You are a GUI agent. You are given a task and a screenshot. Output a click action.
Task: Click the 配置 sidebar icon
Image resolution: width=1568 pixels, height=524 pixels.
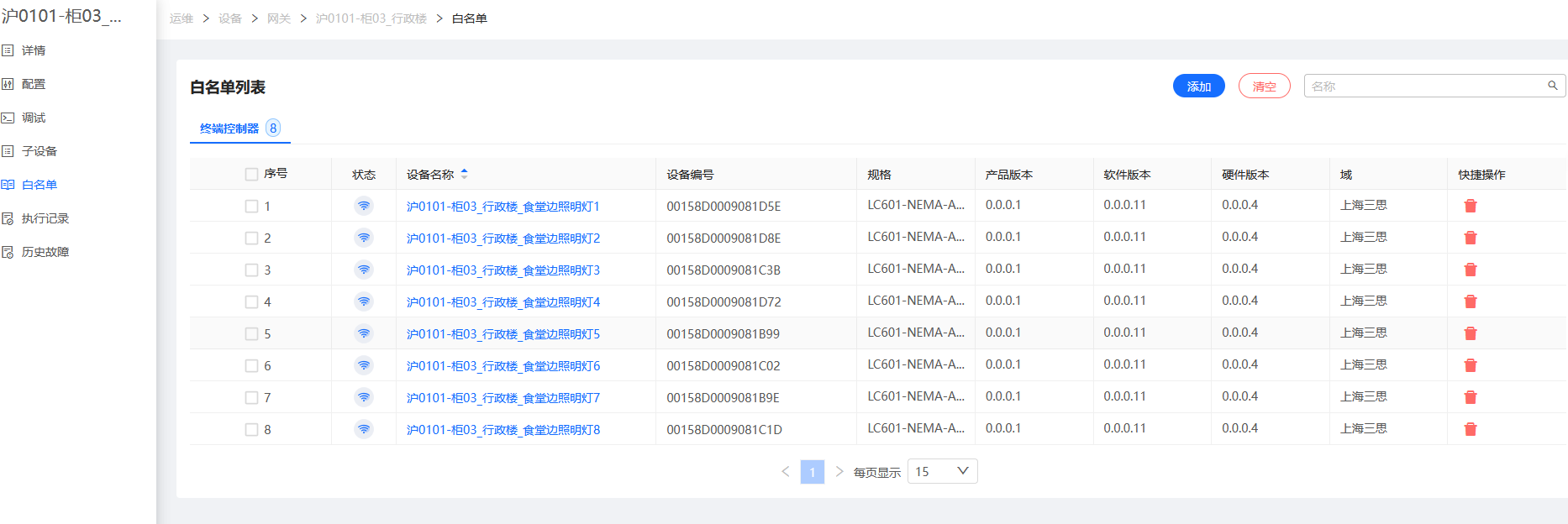pos(8,84)
